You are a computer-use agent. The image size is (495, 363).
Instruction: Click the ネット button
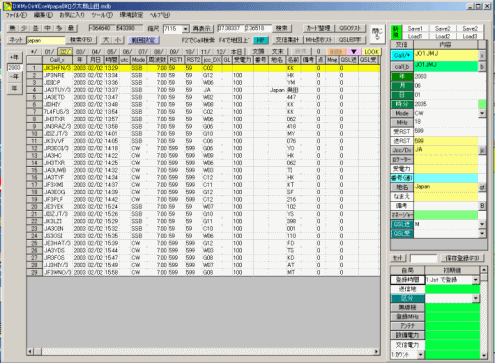16,40
